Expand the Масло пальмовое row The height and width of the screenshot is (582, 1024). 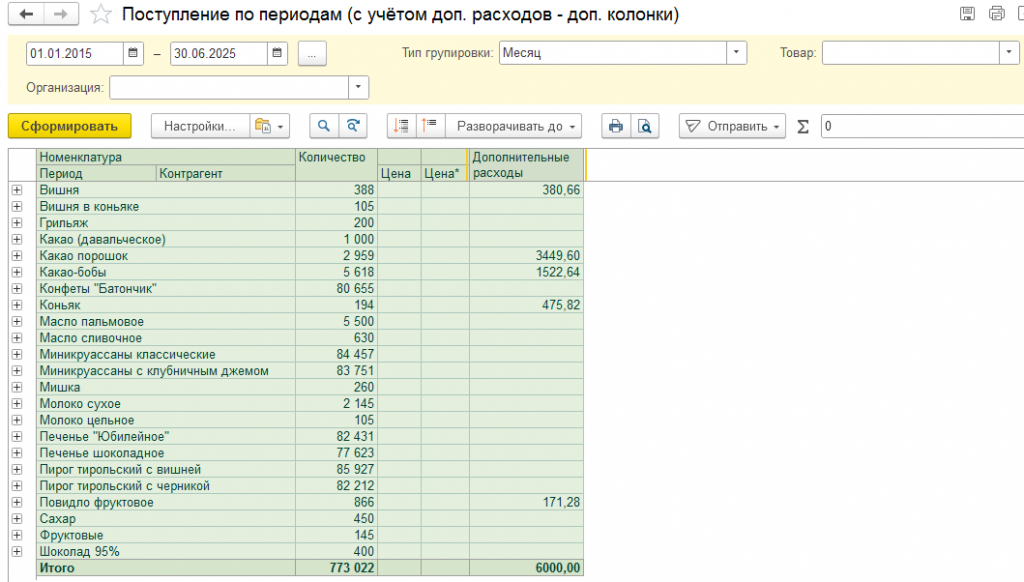(17, 321)
